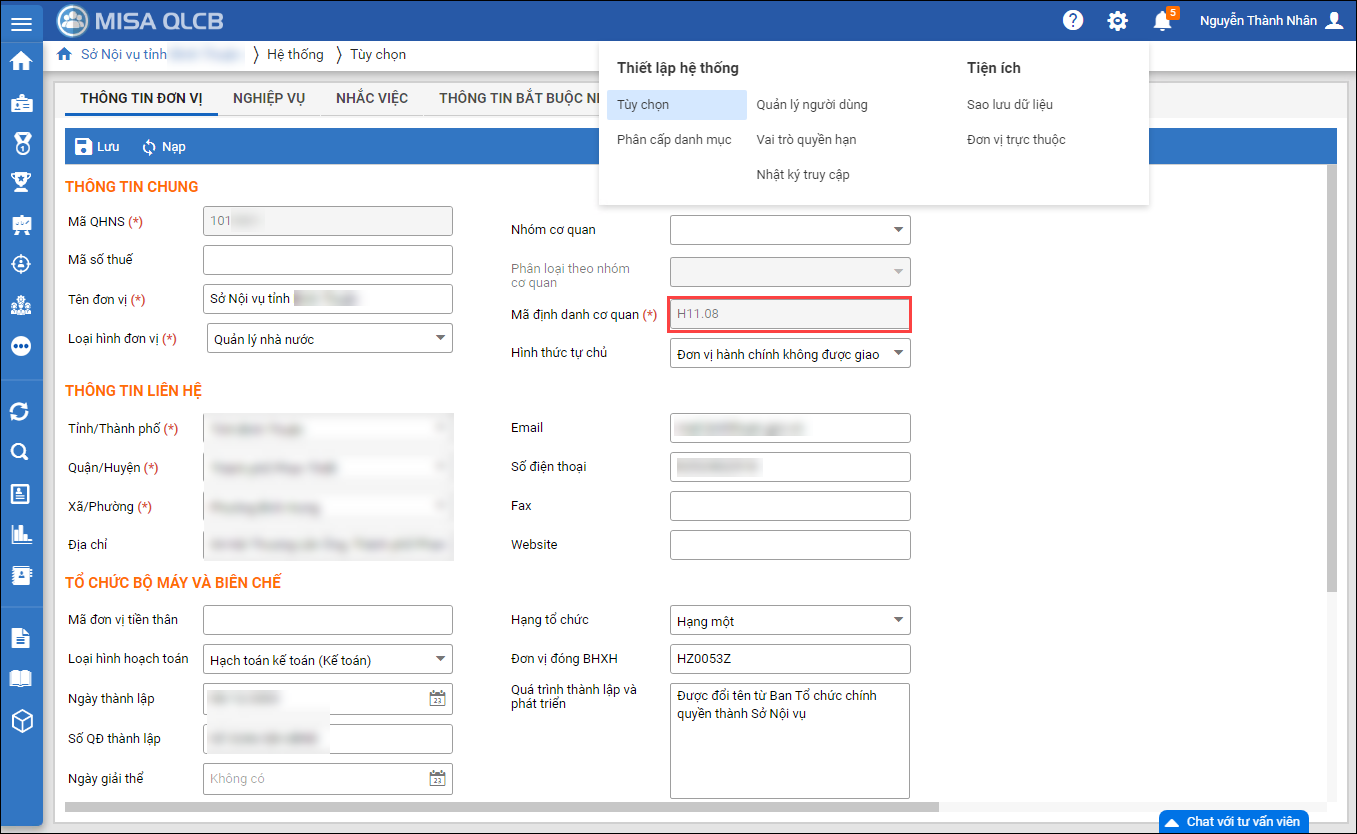Open the Loại hình hoạch toán dropdown
Image resolution: width=1357 pixels, height=834 pixels.
[440, 659]
